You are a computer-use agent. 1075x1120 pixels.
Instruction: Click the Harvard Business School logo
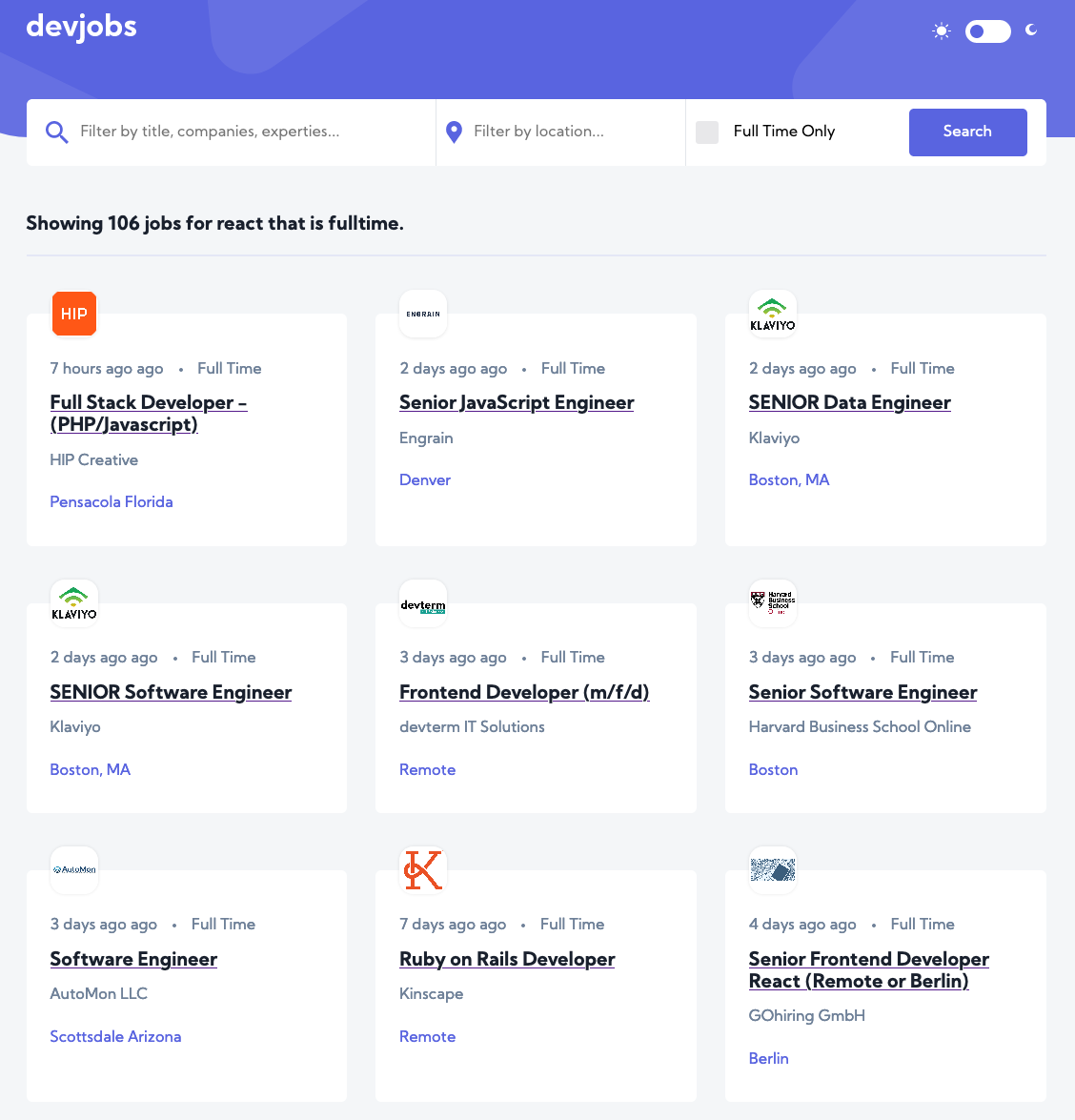773,603
